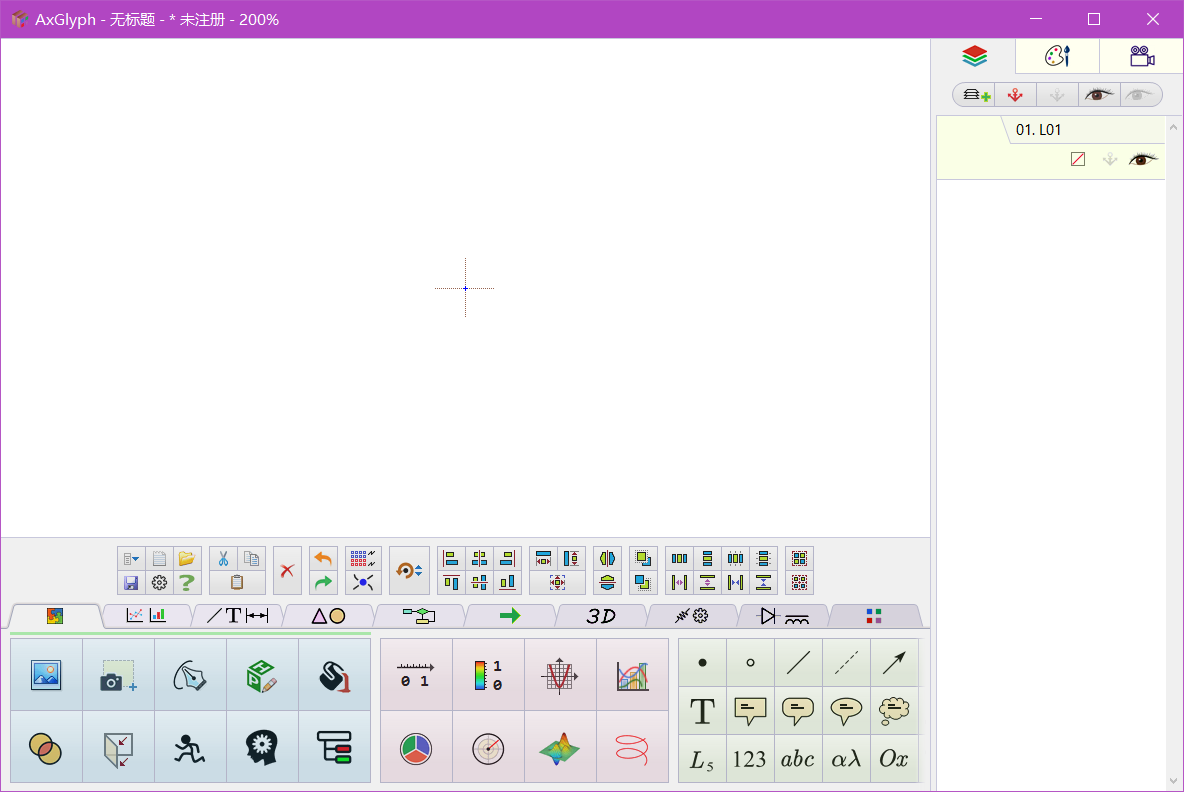Show all layers with dark eye button

[x=1099, y=94]
